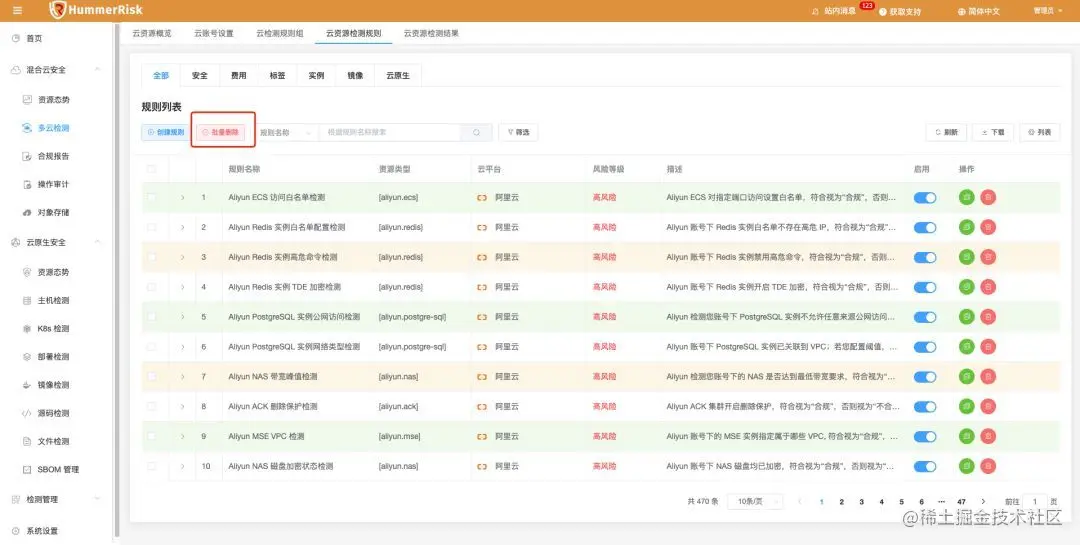Check the box for Aliyun Redis 实例高危命令检测
Viewport: 1080px width, 545px height.
point(152,257)
